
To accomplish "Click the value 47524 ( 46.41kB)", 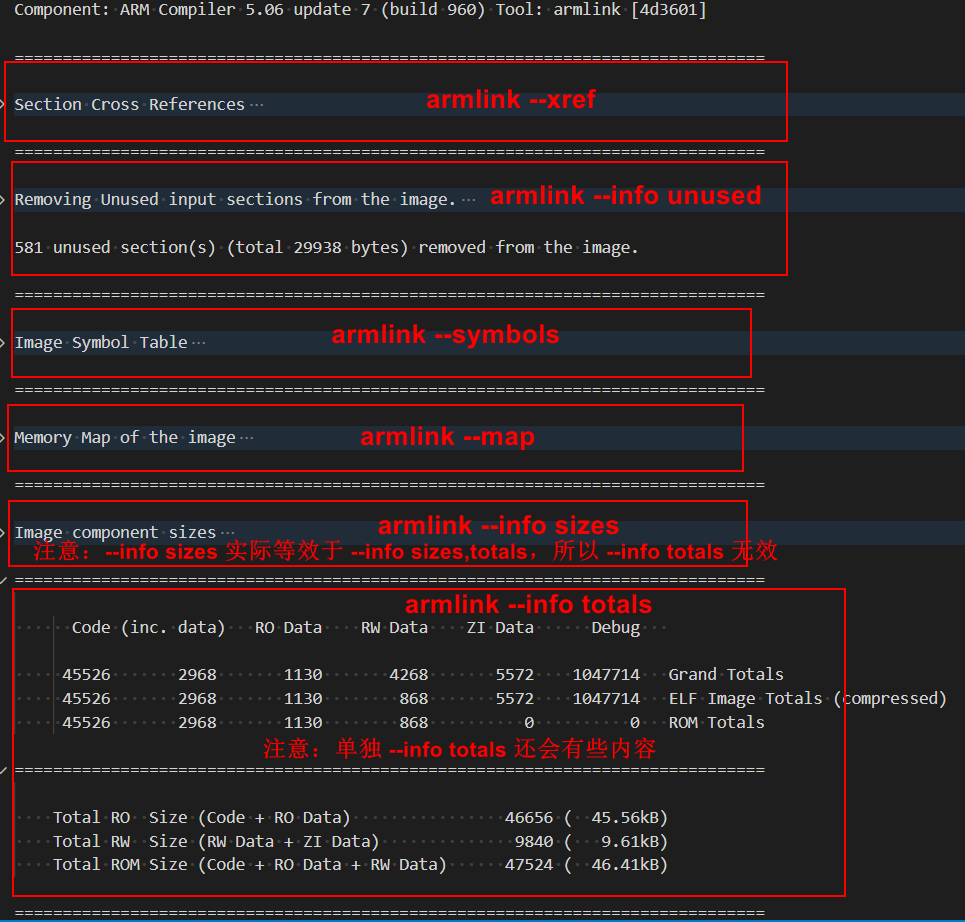I will point(586,865).
